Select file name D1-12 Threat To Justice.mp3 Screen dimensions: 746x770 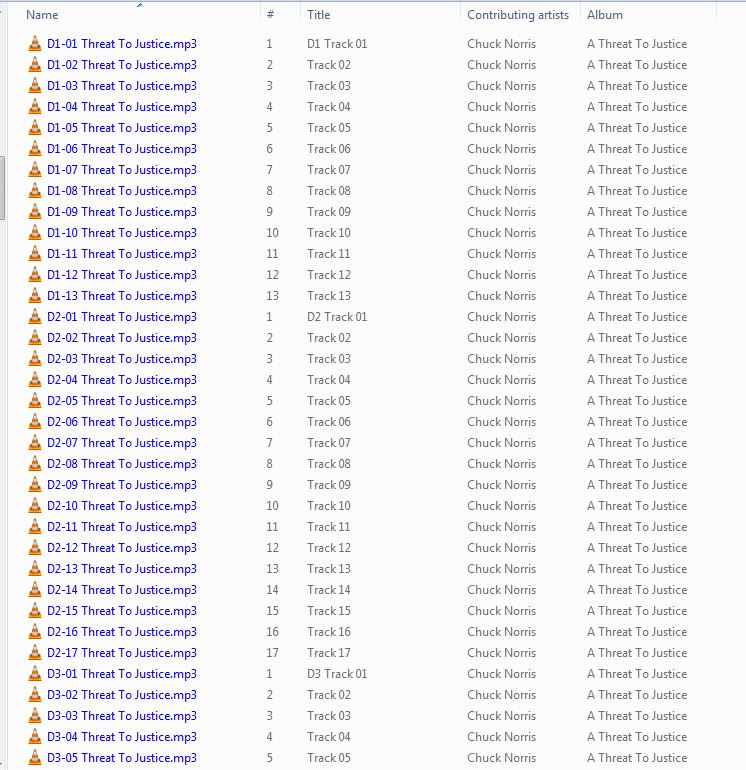122,275
